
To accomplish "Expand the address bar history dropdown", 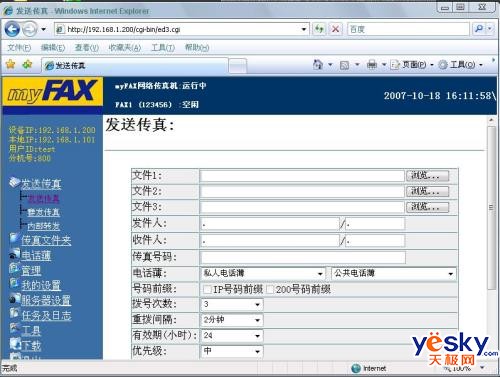I will pos(304,29).
